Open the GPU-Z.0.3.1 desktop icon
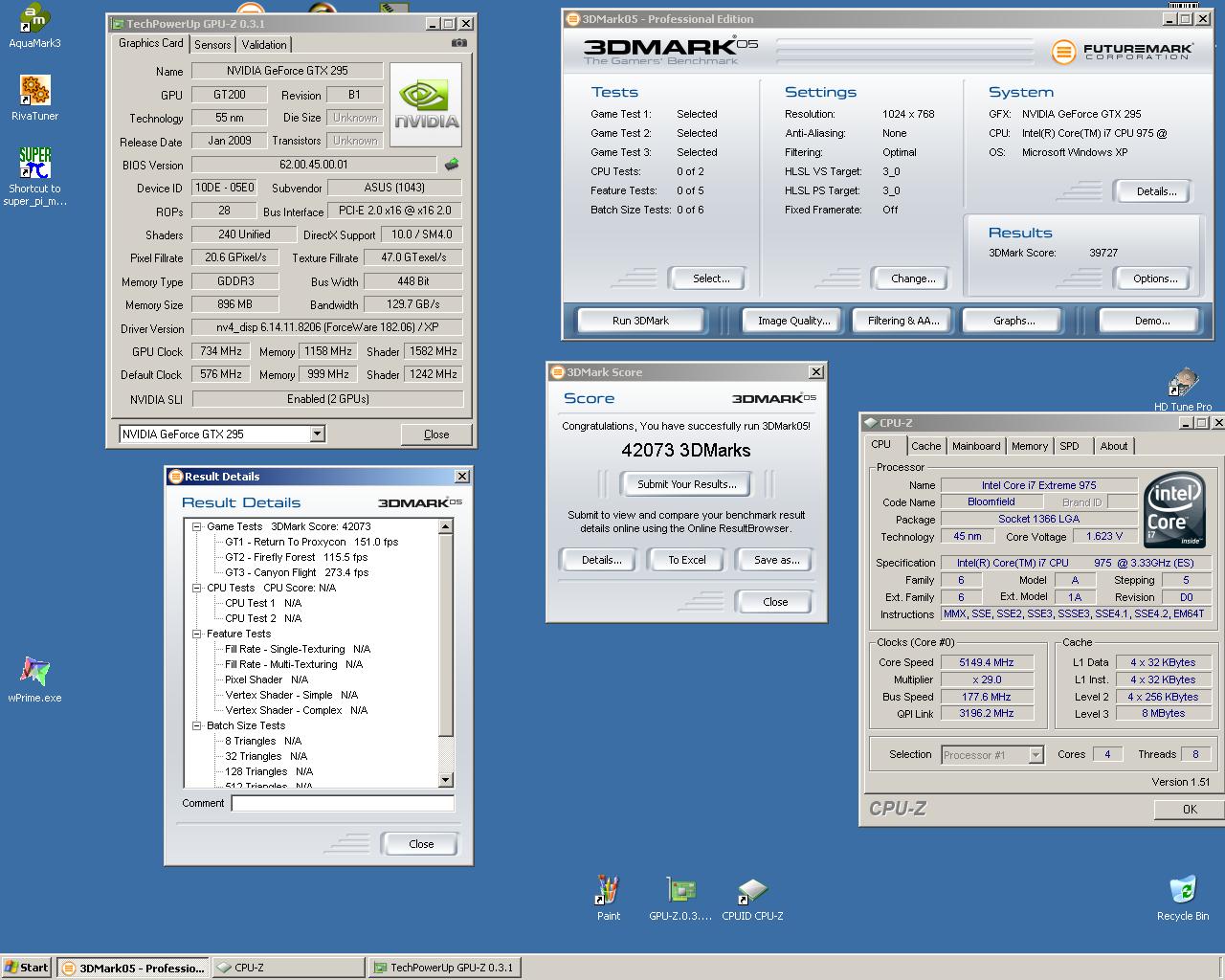 coord(680,898)
